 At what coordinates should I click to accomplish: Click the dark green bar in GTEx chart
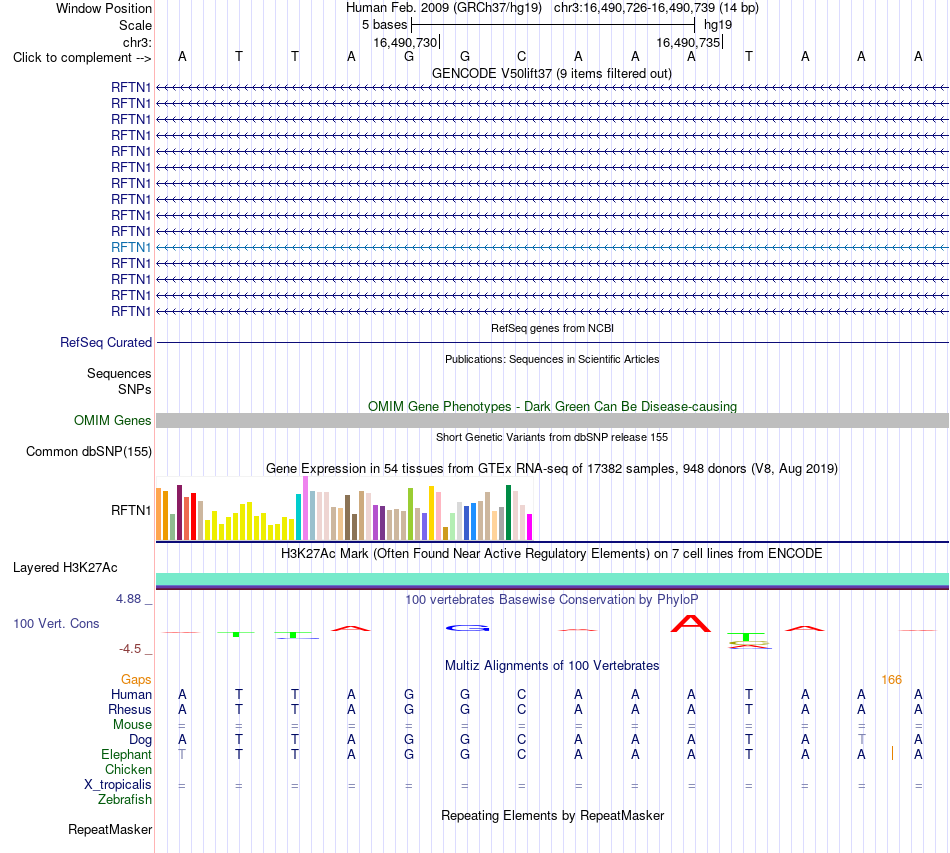coord(508,513)
